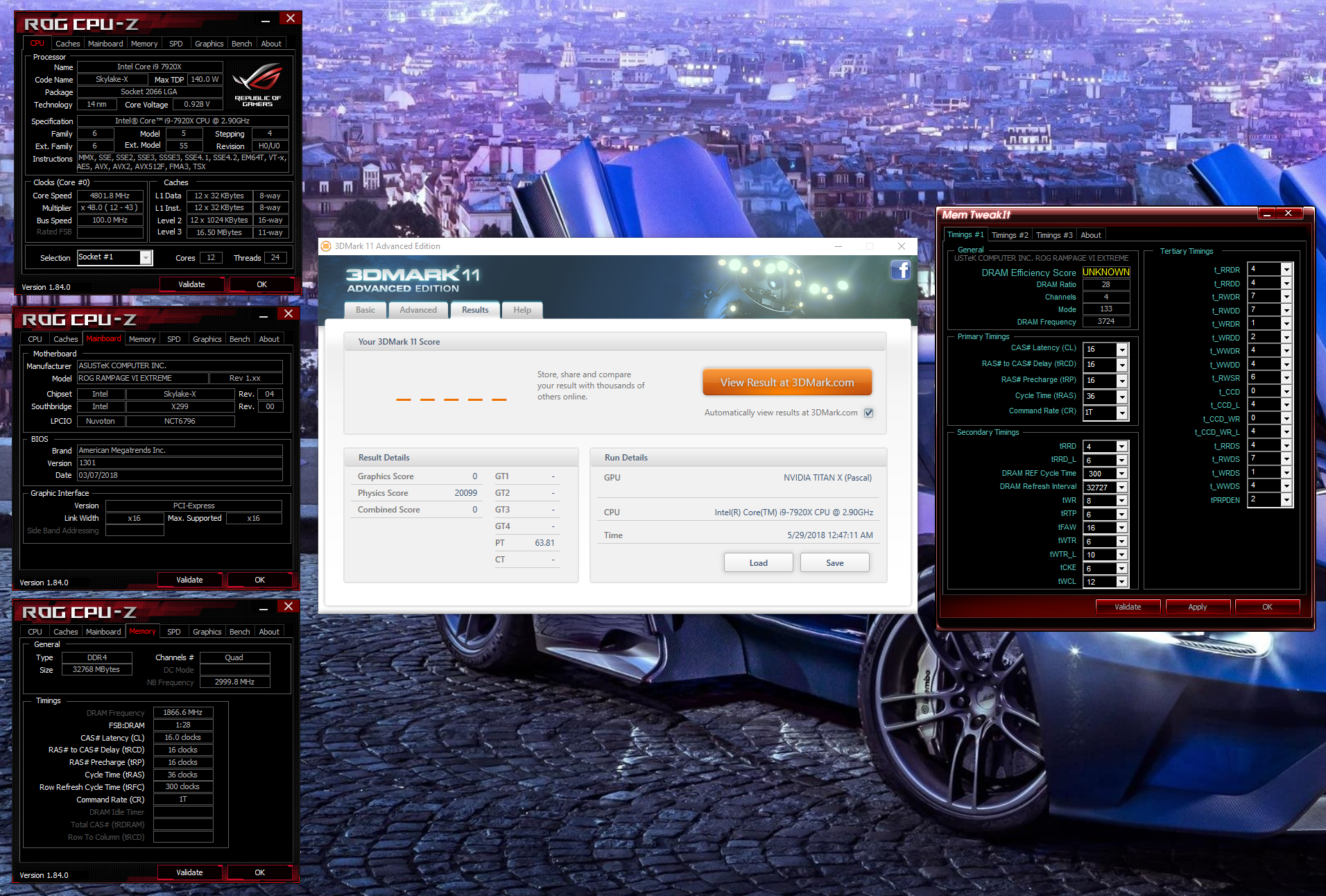Click OK in CPU-Z Mainboard window
This screenshot has height=896, width=1326.
click(x=260, y=580)
